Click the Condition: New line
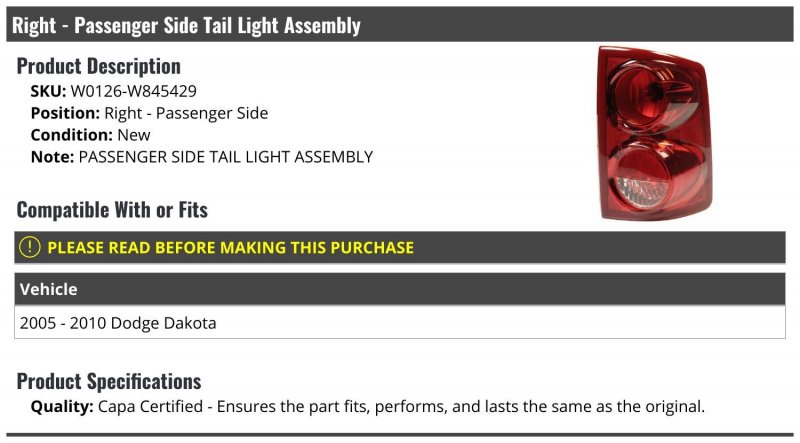The width and height of the screenshot is (800, 443). [x=90, y=135]
